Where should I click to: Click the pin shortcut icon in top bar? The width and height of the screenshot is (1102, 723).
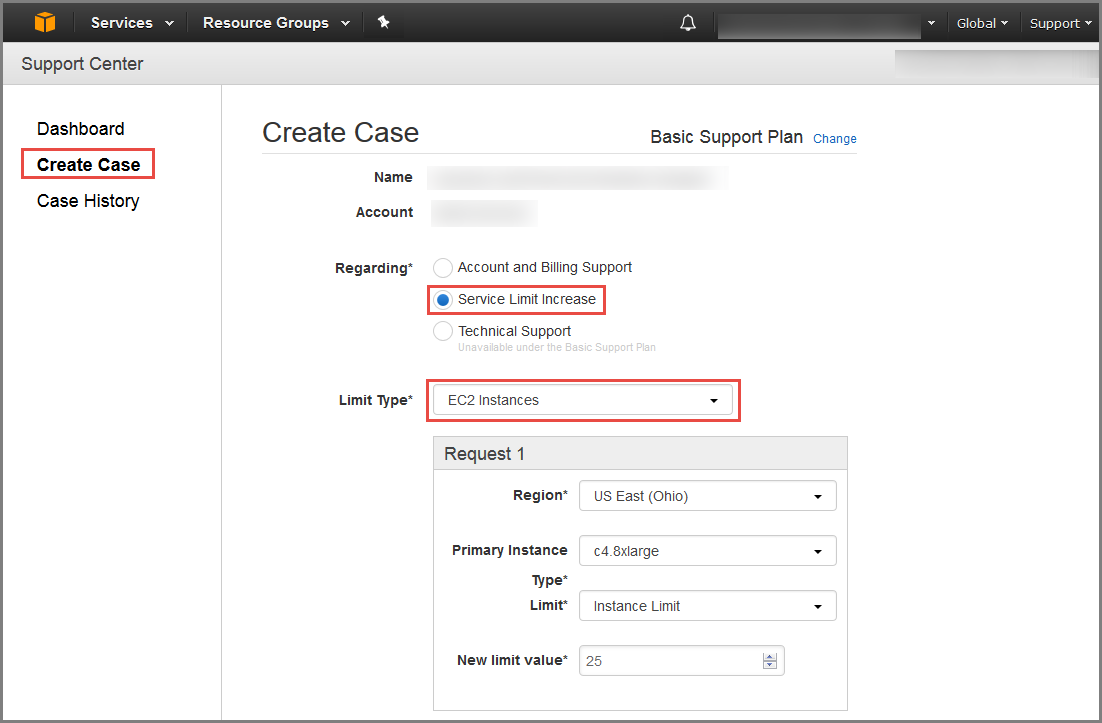pyautogui.click(x=383, y=22)
